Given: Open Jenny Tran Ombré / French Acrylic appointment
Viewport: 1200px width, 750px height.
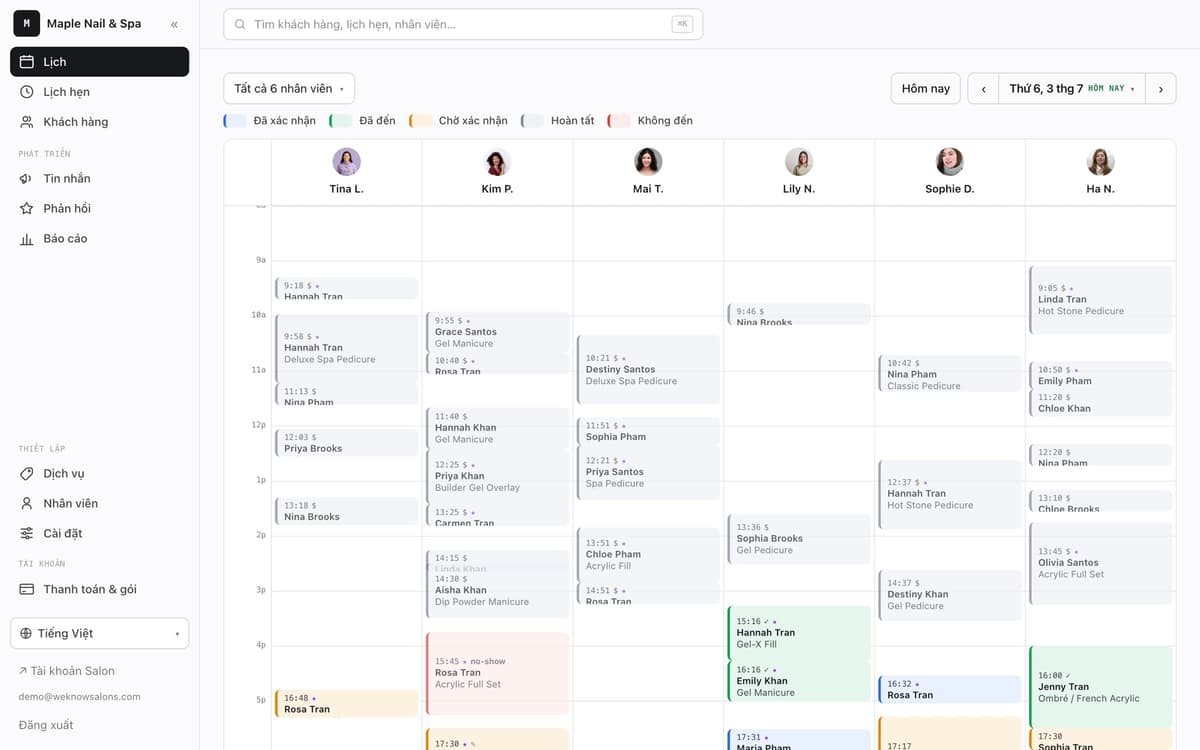Looking at the screenshot, I should [x=1101, y=687].
